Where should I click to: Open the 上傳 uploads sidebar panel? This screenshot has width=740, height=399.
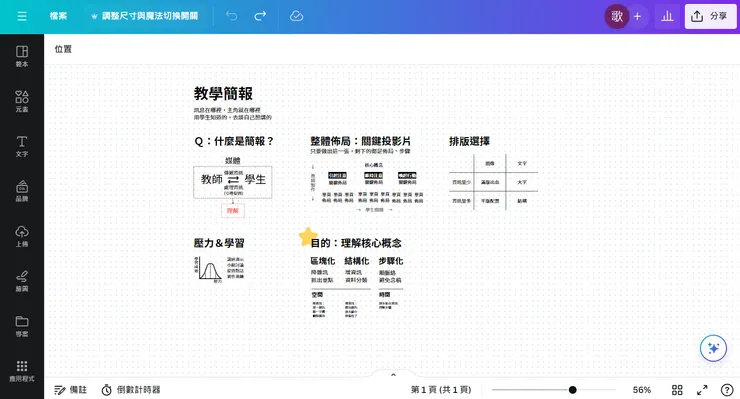point(22,236)
